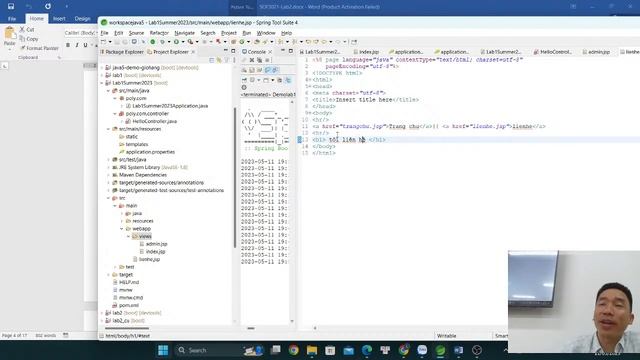This screenshot has width=640, height=360.
Task: Minimize the Package Explorer view
Action: 225,51
